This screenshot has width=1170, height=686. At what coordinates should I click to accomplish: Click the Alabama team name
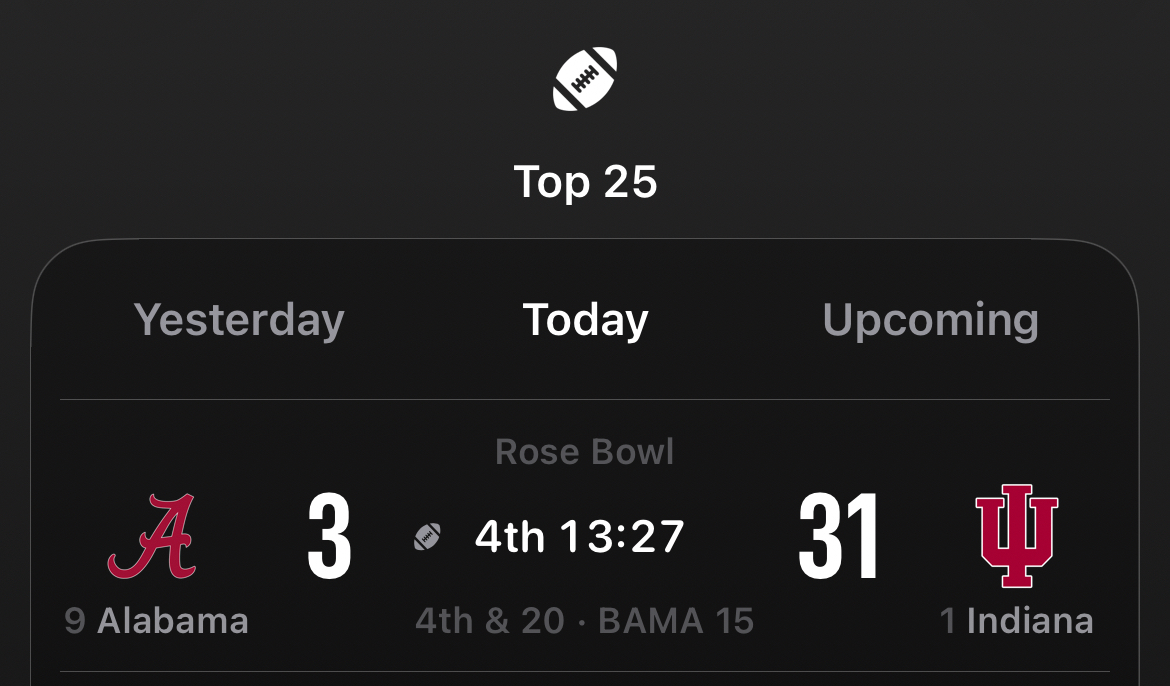tap(173, 621)
